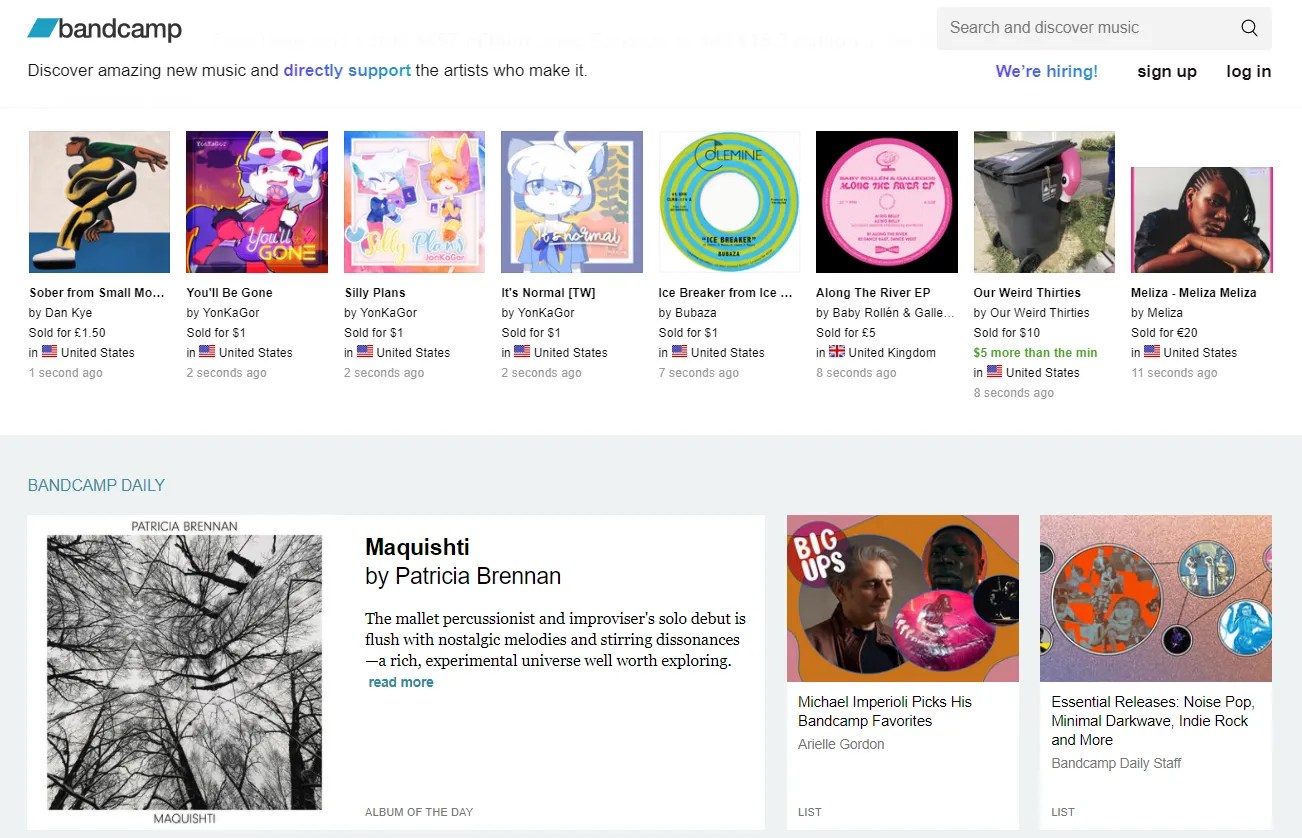1302x838 pixels.
Task: Click the Bandcamp logo
Action: (x=104, y=29)
